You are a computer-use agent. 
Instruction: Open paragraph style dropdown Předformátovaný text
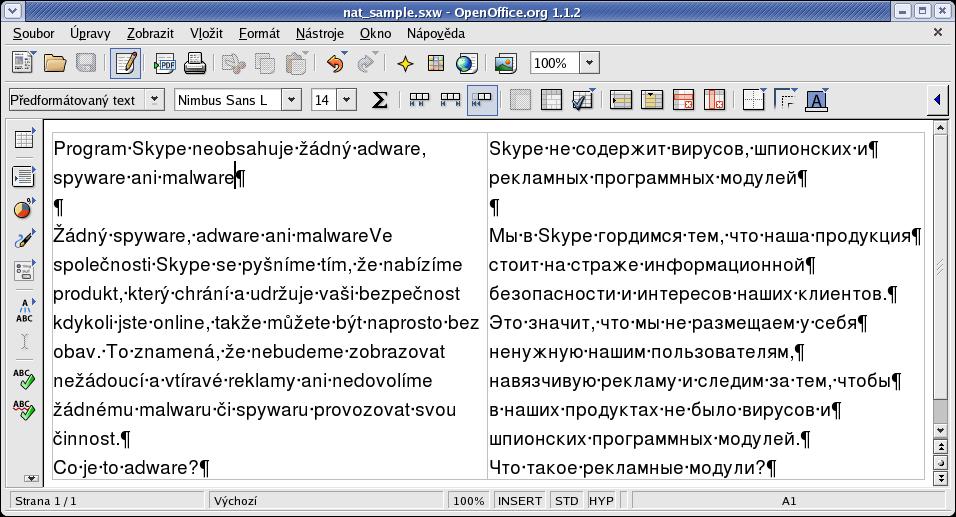tap(154, 100)
